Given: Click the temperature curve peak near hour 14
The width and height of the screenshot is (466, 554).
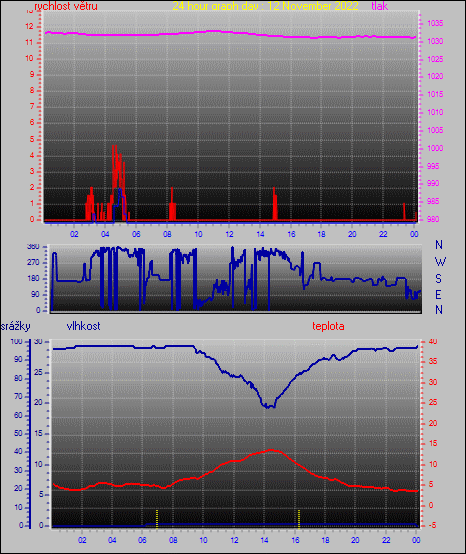Looking at the screenshot, I should (271, 450).
